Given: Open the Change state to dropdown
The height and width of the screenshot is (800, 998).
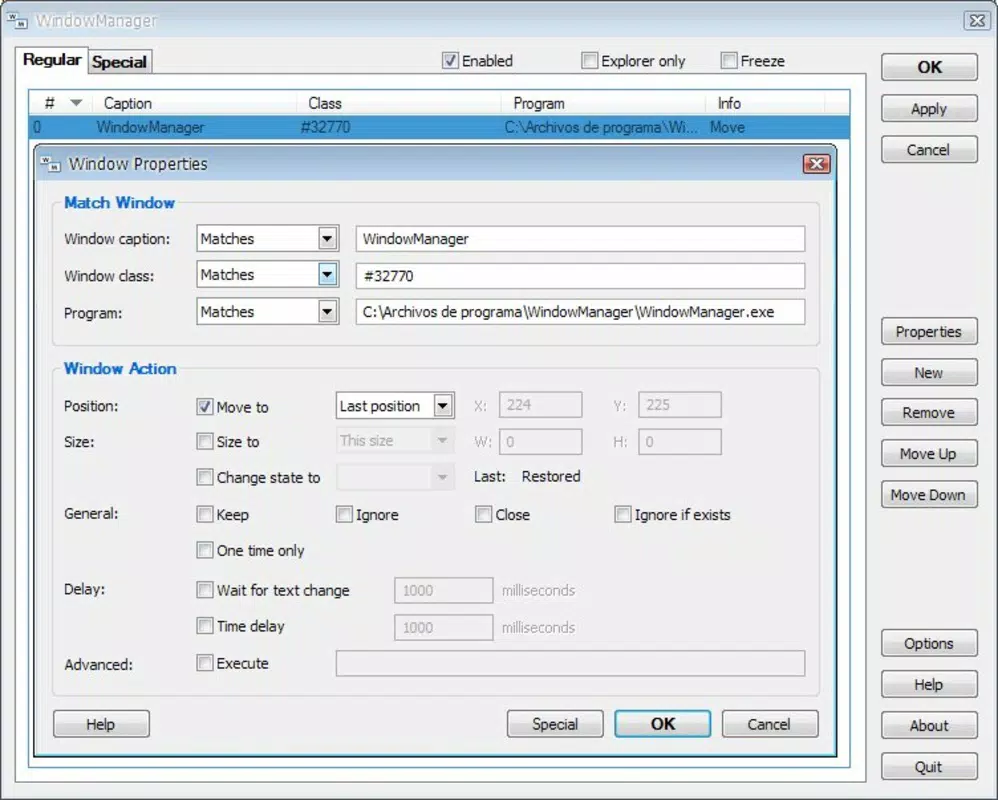Looking at the screenshot, I should 442,477.
